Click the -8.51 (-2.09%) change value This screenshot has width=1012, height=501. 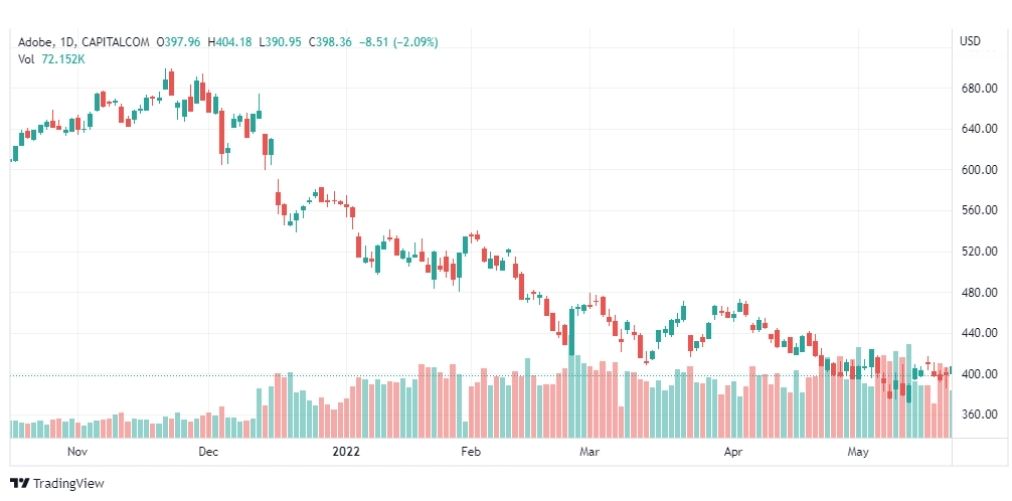[x=398, y=43]
